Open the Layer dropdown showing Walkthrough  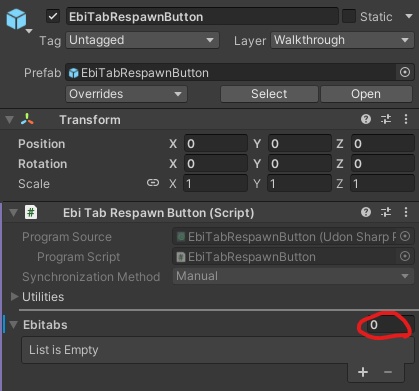(x=342, y=40)
